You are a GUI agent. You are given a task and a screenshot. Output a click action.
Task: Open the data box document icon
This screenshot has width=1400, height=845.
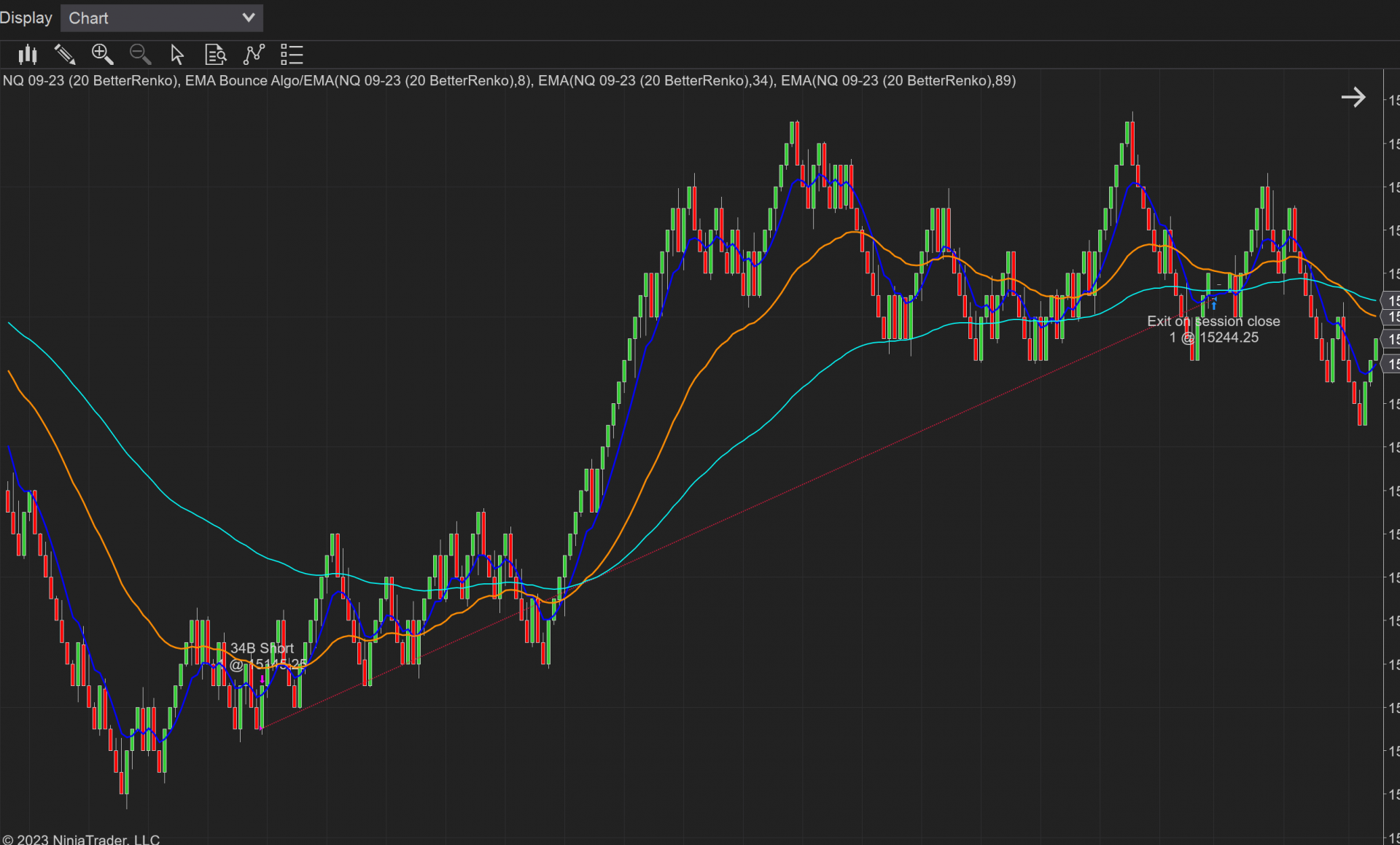216,55
